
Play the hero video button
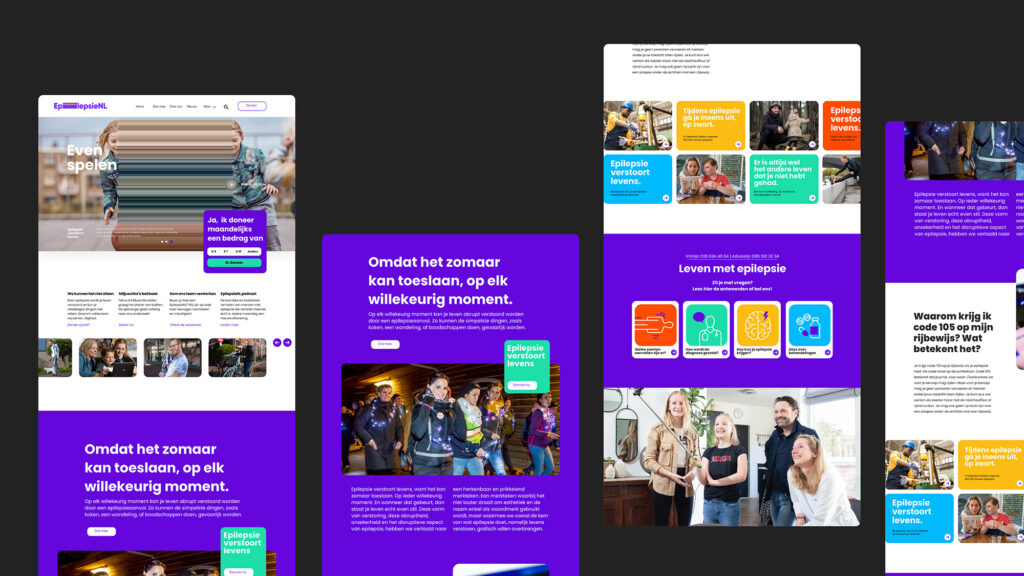coord(232,184)
